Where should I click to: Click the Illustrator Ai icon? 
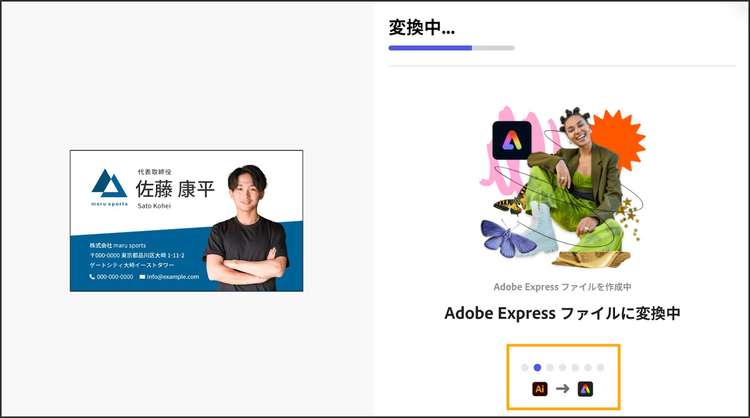point(540,389)
